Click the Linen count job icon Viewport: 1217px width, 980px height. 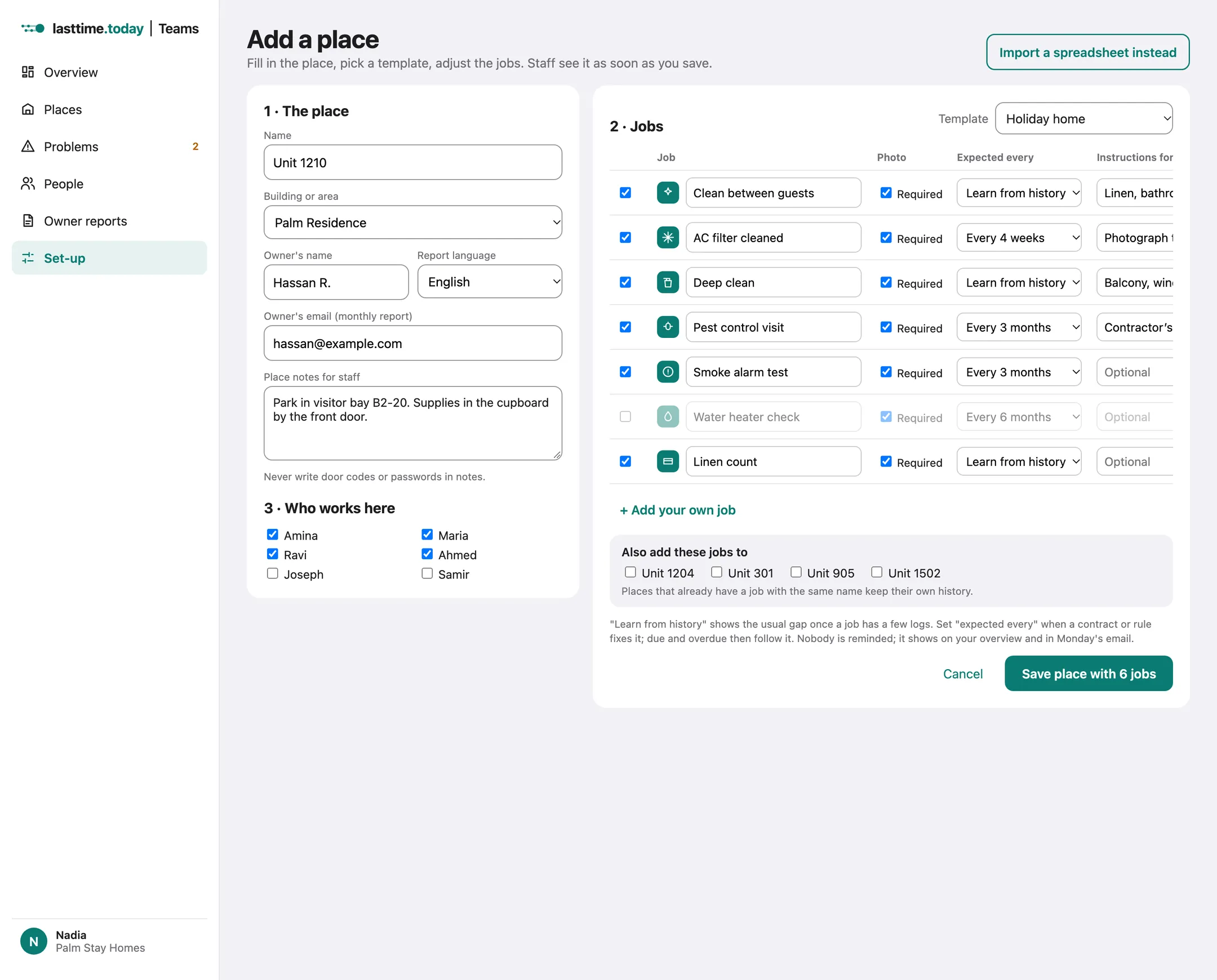[668, 461]
